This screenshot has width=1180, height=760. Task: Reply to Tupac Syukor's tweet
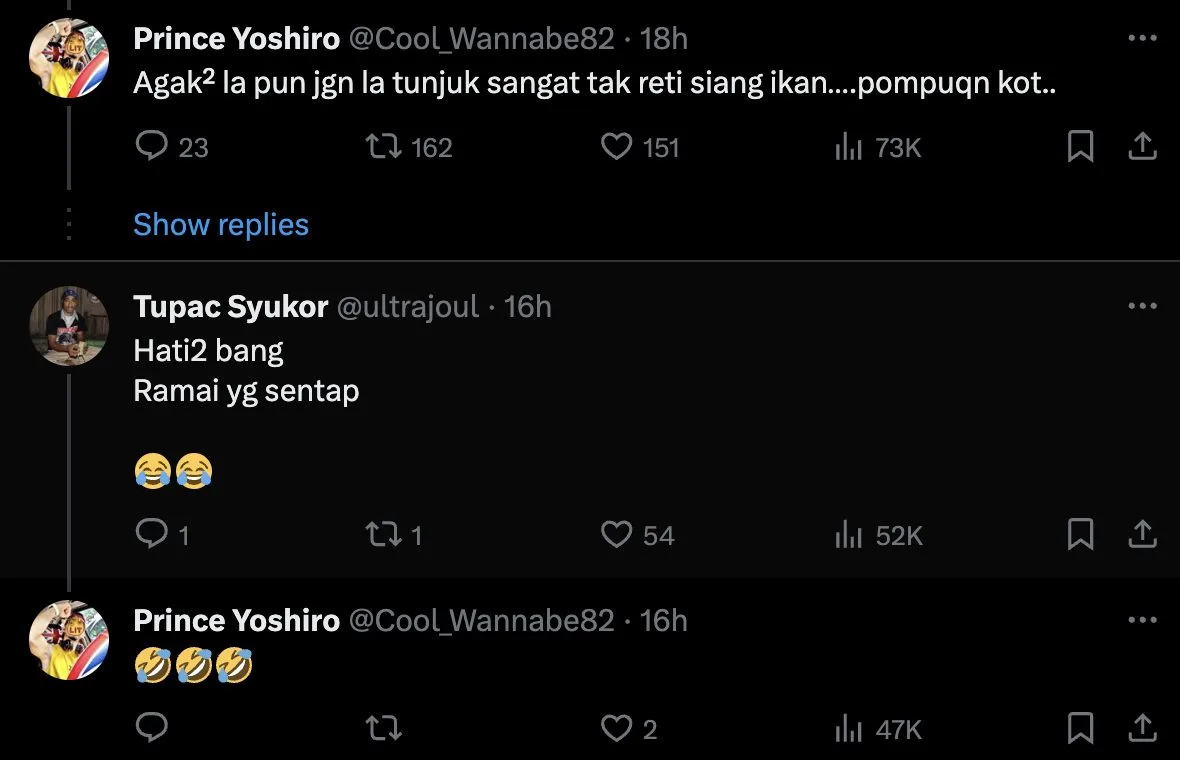(x=151, y=535)
